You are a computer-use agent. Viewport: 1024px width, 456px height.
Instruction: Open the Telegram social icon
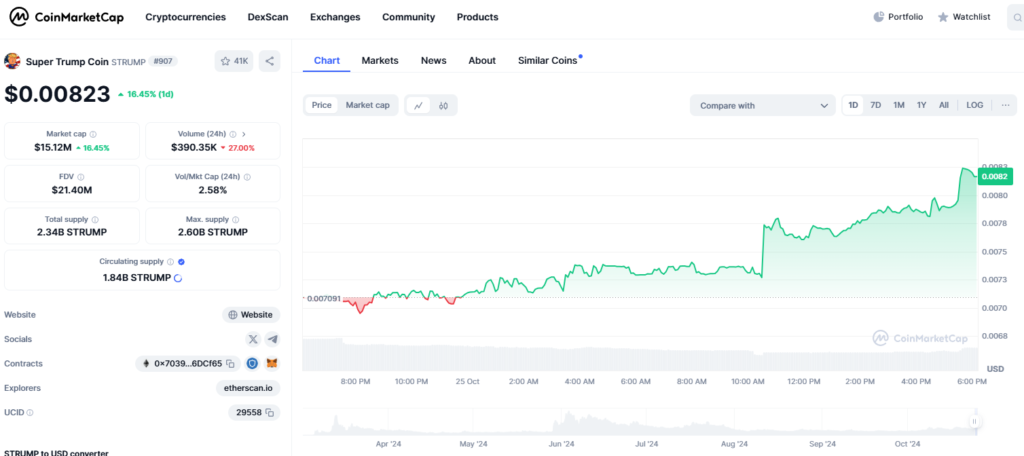coord(272,339)
